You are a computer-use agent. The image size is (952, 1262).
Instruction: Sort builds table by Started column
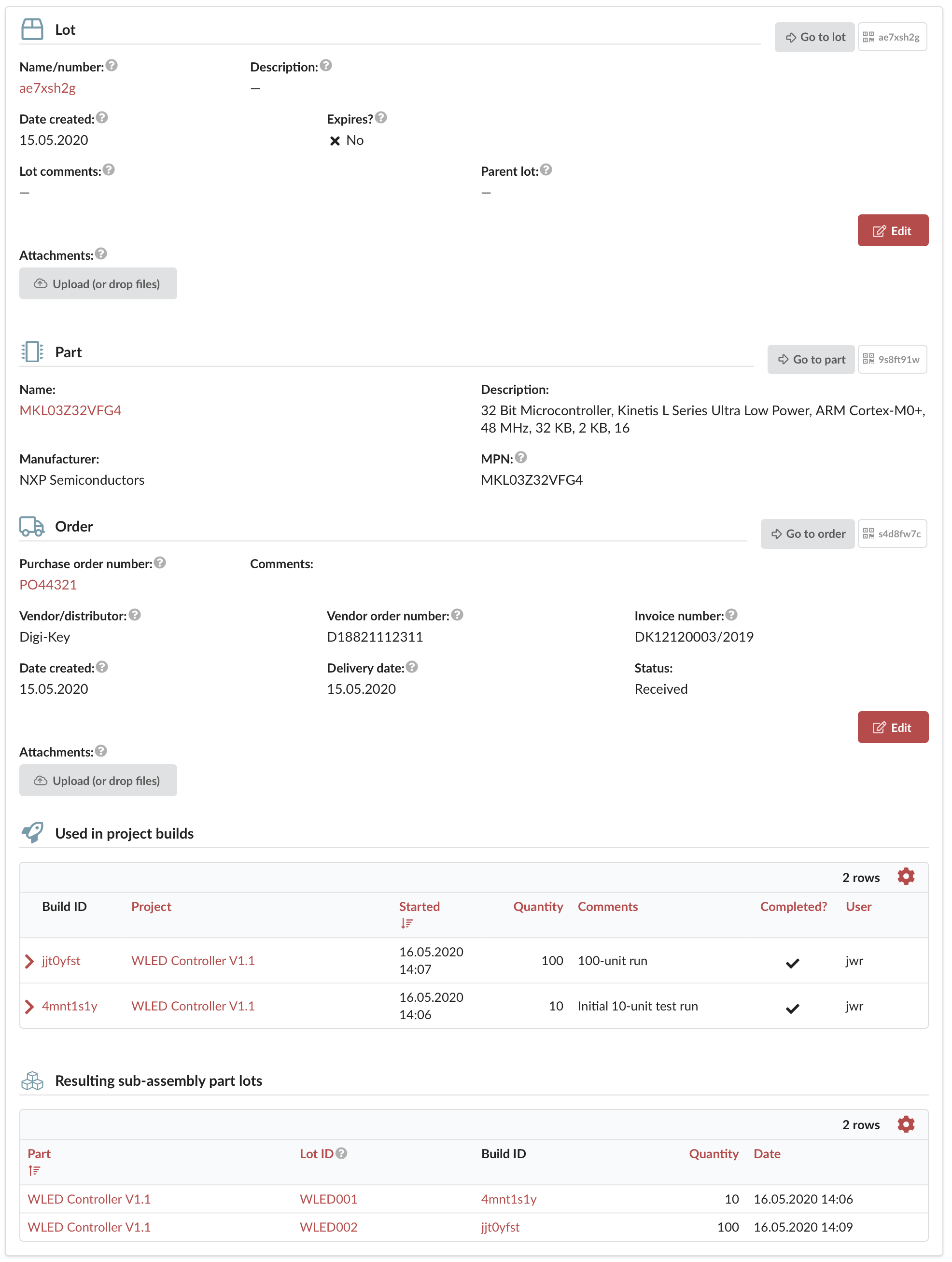tap(419, 907)
